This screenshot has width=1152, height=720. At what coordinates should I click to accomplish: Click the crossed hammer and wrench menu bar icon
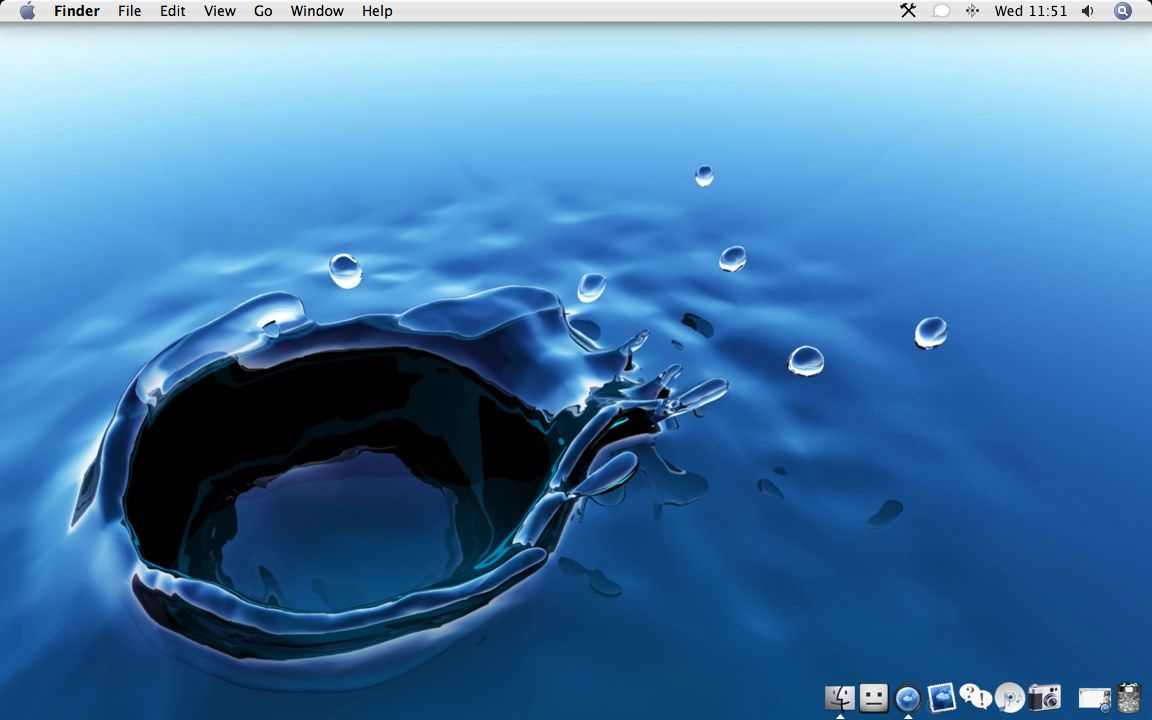tap(908, 11)
